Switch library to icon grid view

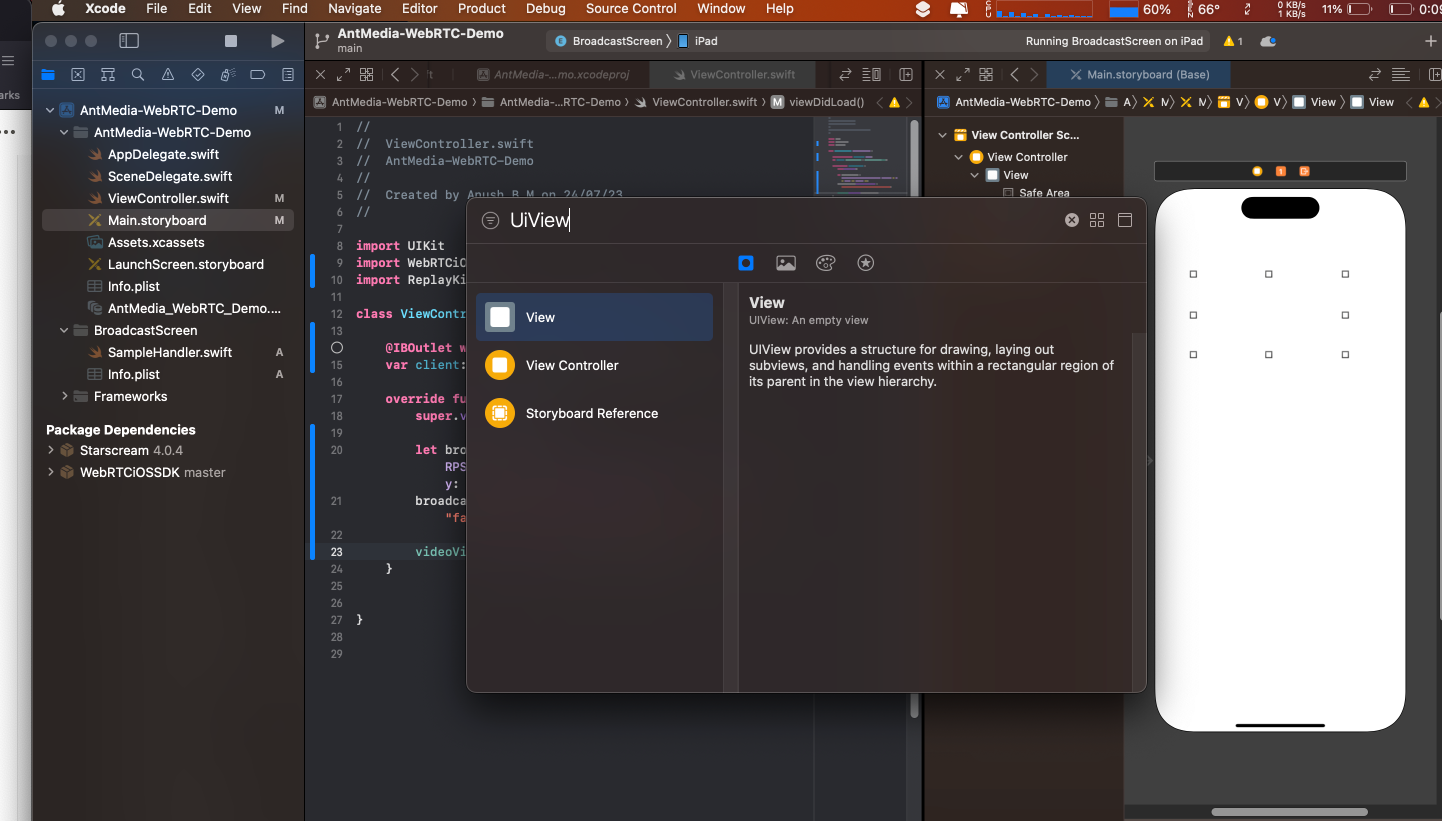pyautogui.click(x=1097, y=220)
